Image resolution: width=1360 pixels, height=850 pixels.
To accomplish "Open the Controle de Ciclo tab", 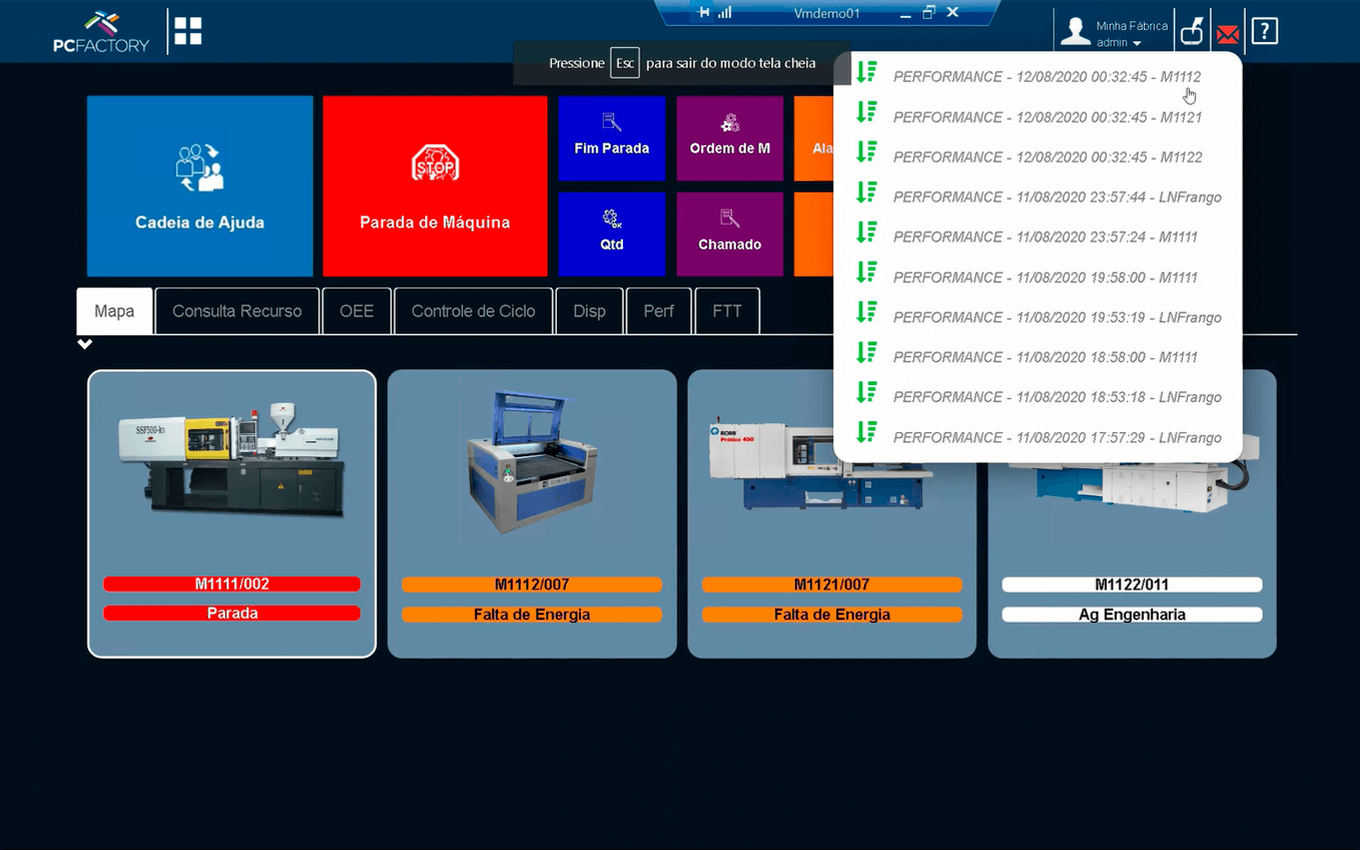I will tap(473, 311).
